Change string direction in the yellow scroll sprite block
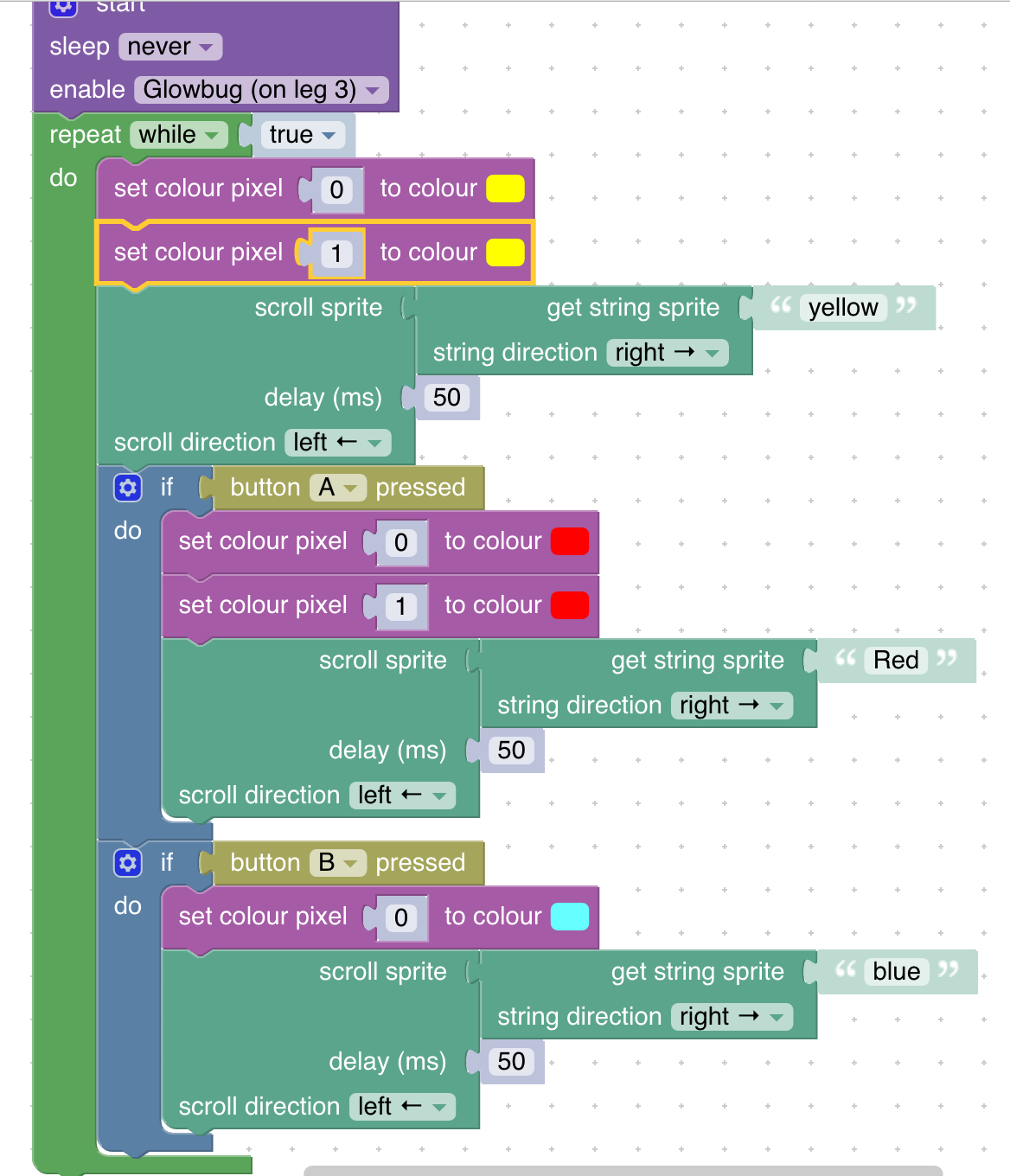This screenshot has height=1176, width=1010. click(x=666, y=352)
